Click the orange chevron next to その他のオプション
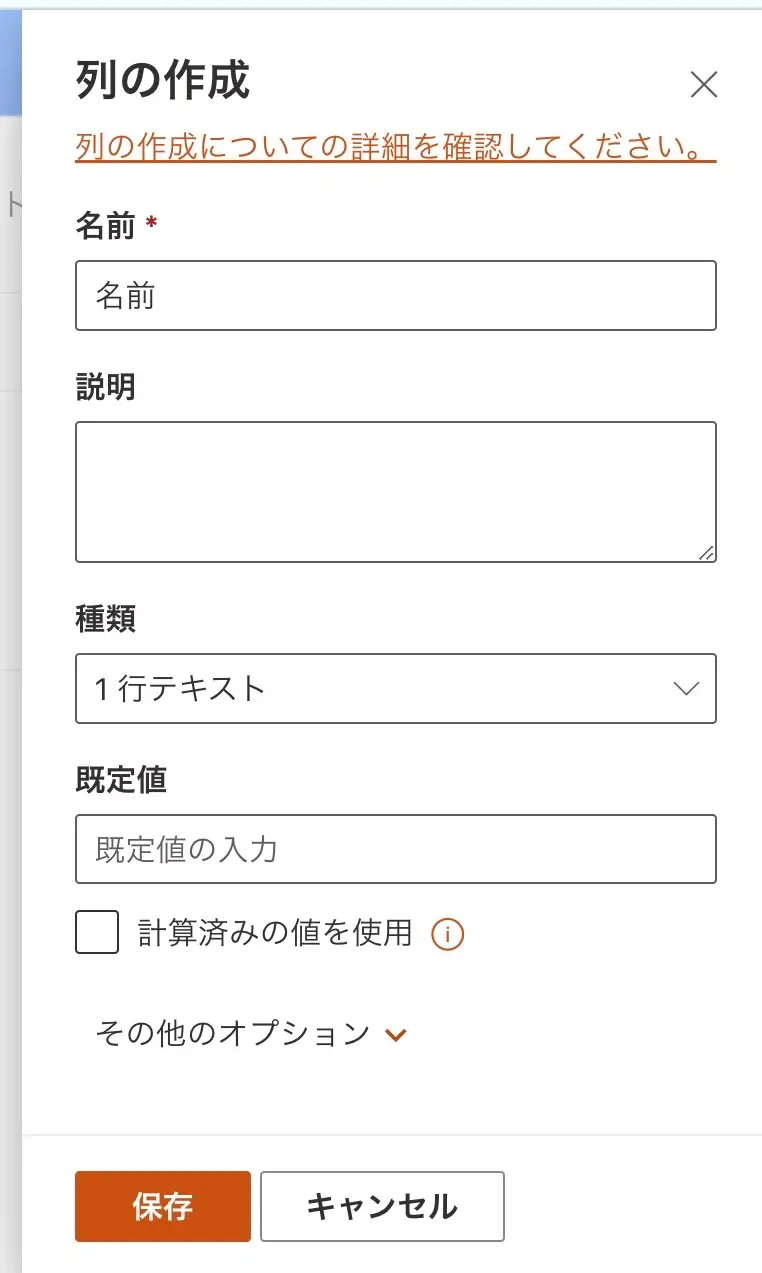 (x=397, y=1034)
